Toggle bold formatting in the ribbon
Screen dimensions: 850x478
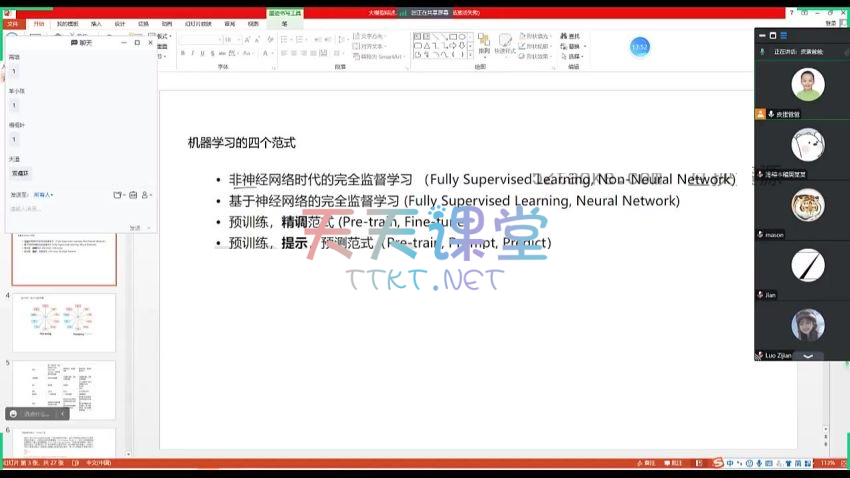tap(183, 53)
